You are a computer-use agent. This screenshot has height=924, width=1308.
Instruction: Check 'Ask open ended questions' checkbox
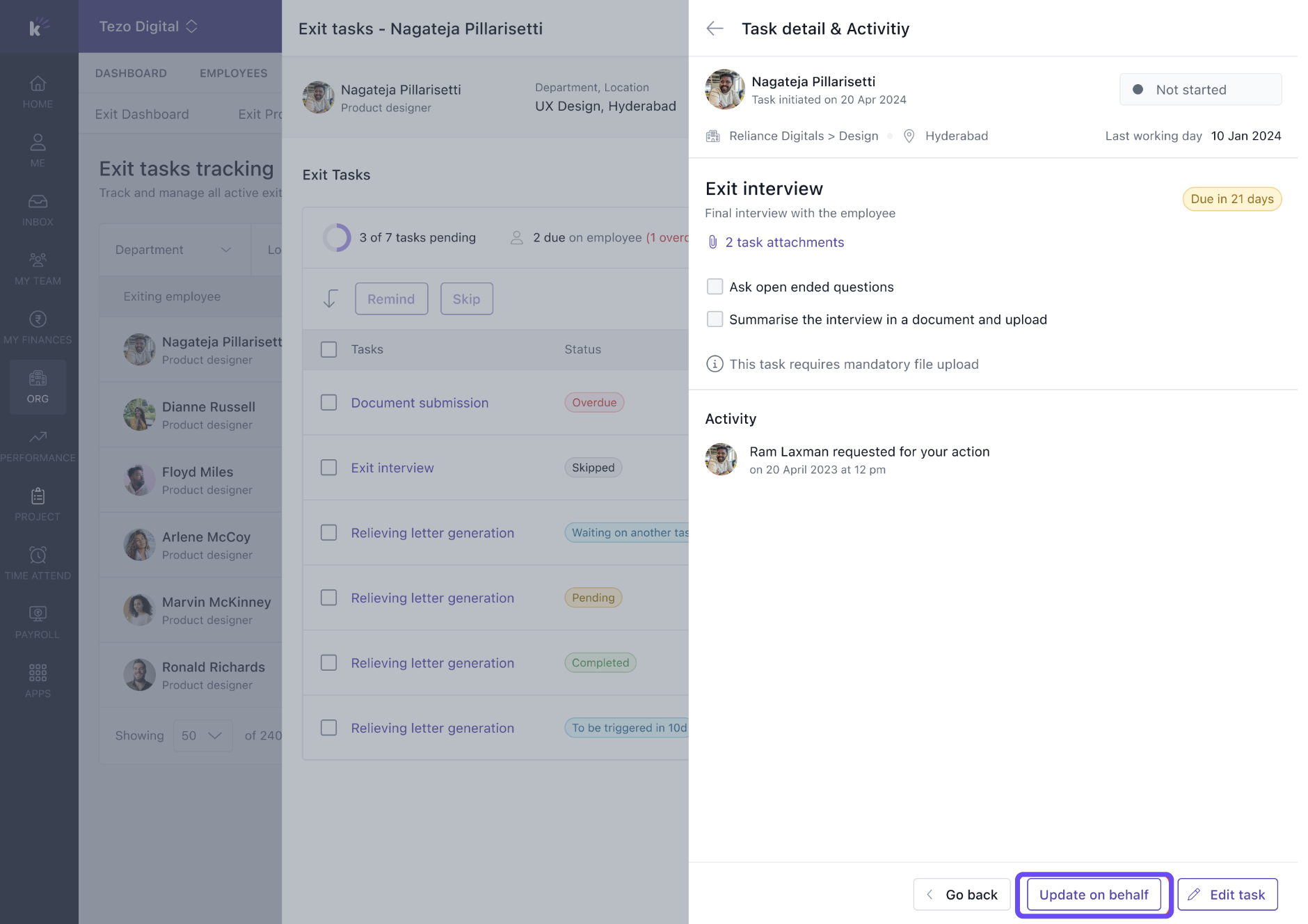715,287
